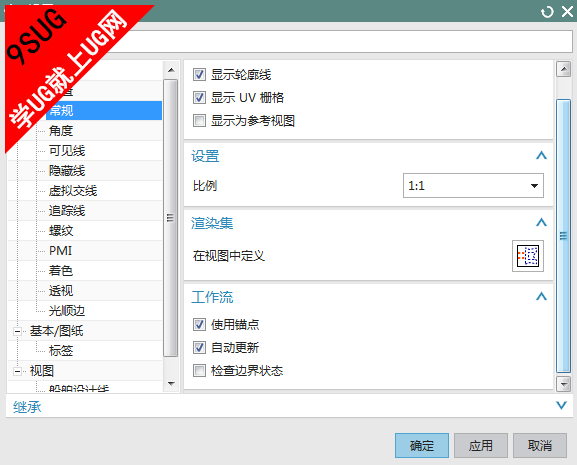This screenshot has width=577, height=465.
Task: Expand the 继承 section
Action: pyautogui.click(x=561, y=405)
